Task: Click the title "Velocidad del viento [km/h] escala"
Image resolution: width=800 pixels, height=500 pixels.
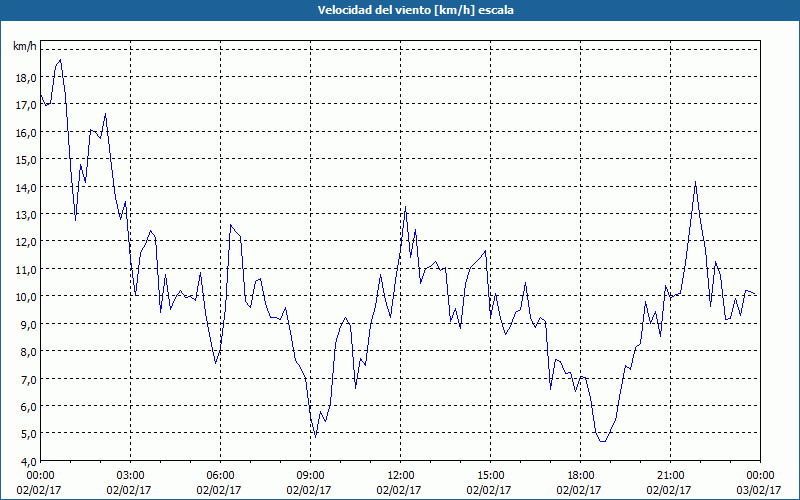Action: (x=415, y=10)
